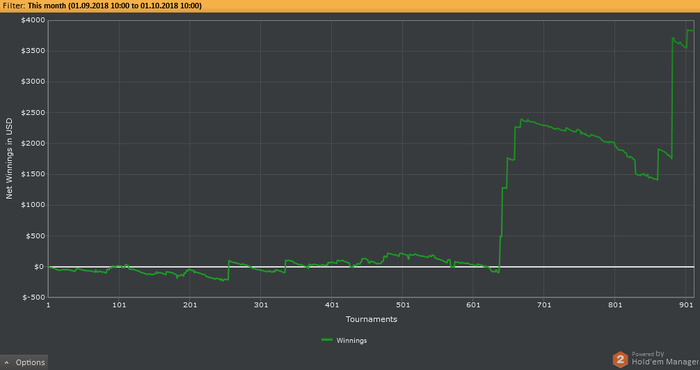Click the x-axis label 901

[x=686, y=305]
